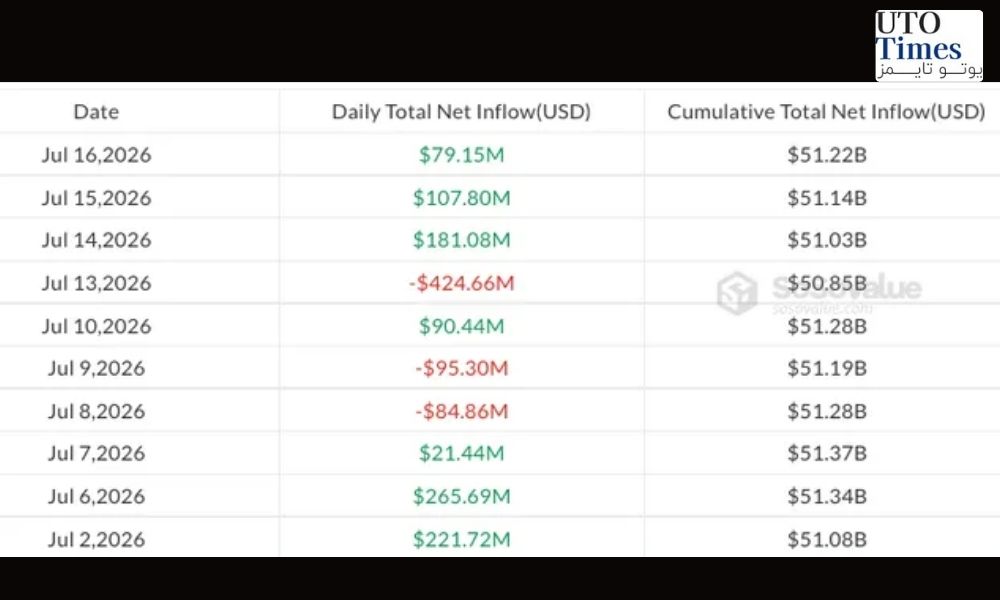1000x600 pixels.
Task: Click the -$95.30M outflow entry
Action: tap(461, 369)
